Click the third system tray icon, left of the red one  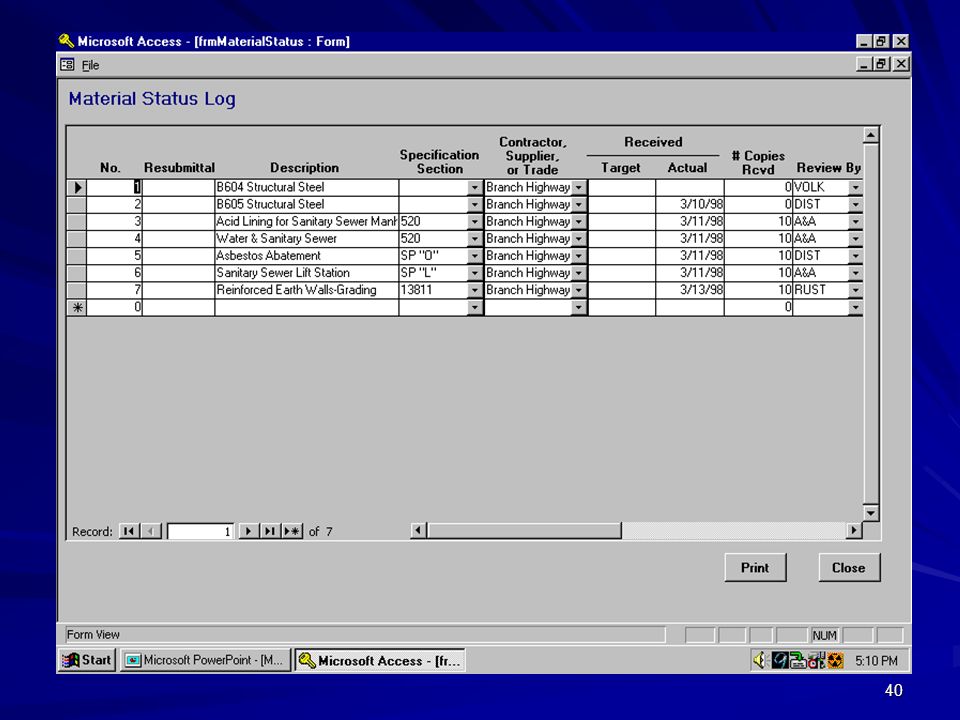(798, 660)
